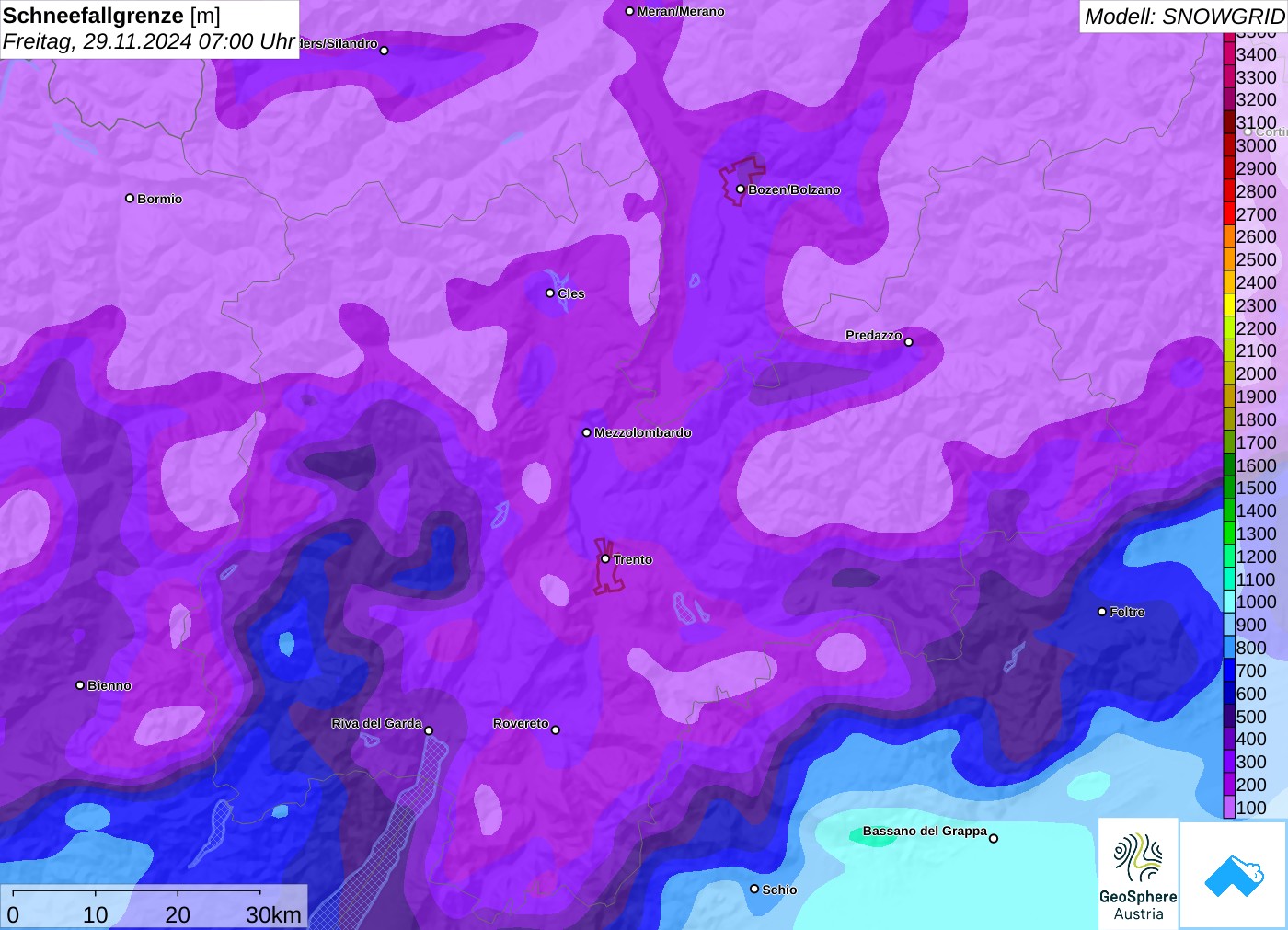The width and height of the screenshot is (1288, 930).
Task: Click the 'Bozen/Bolzano' label text
Action: coord(794,189)
